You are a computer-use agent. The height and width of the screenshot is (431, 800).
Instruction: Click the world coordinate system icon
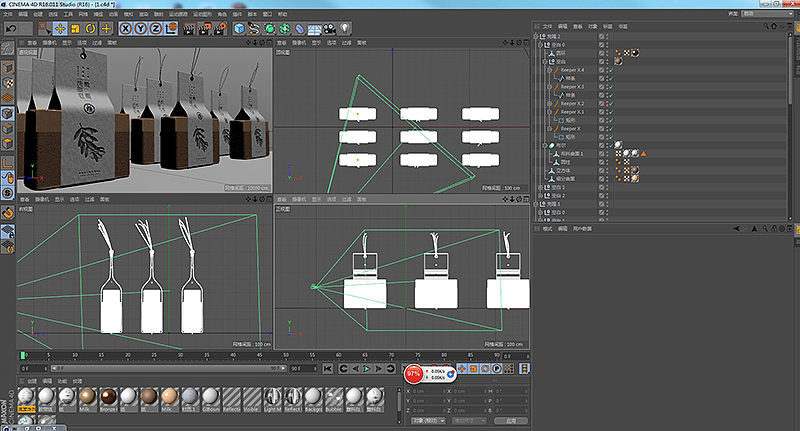click(171, 29)
